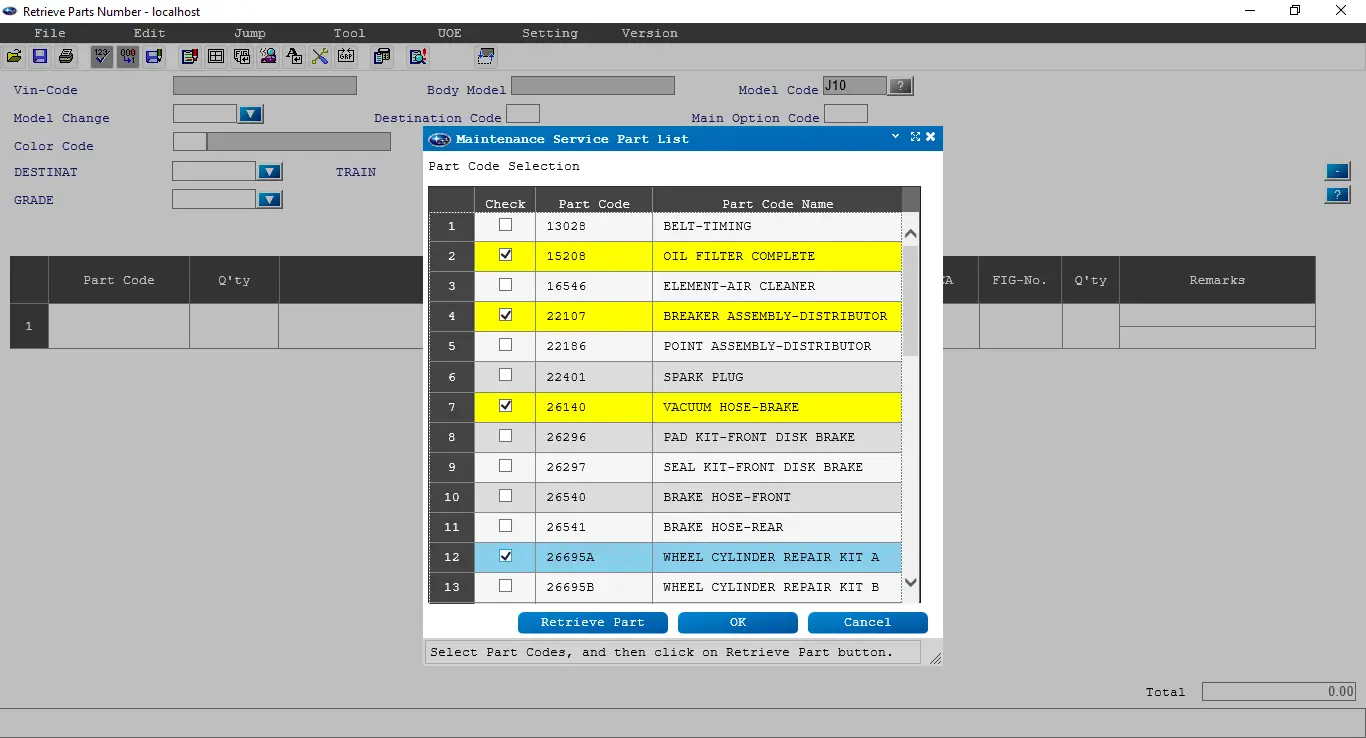Save current data via the Save toolbar icon
Viewport: 1366px width, 738px height.
click(39, 56)
